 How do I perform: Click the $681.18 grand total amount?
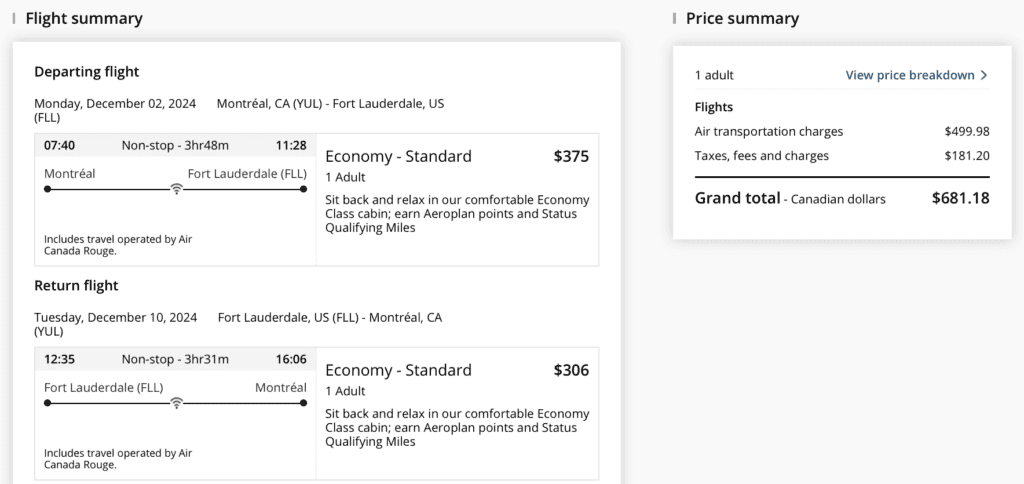960,198
